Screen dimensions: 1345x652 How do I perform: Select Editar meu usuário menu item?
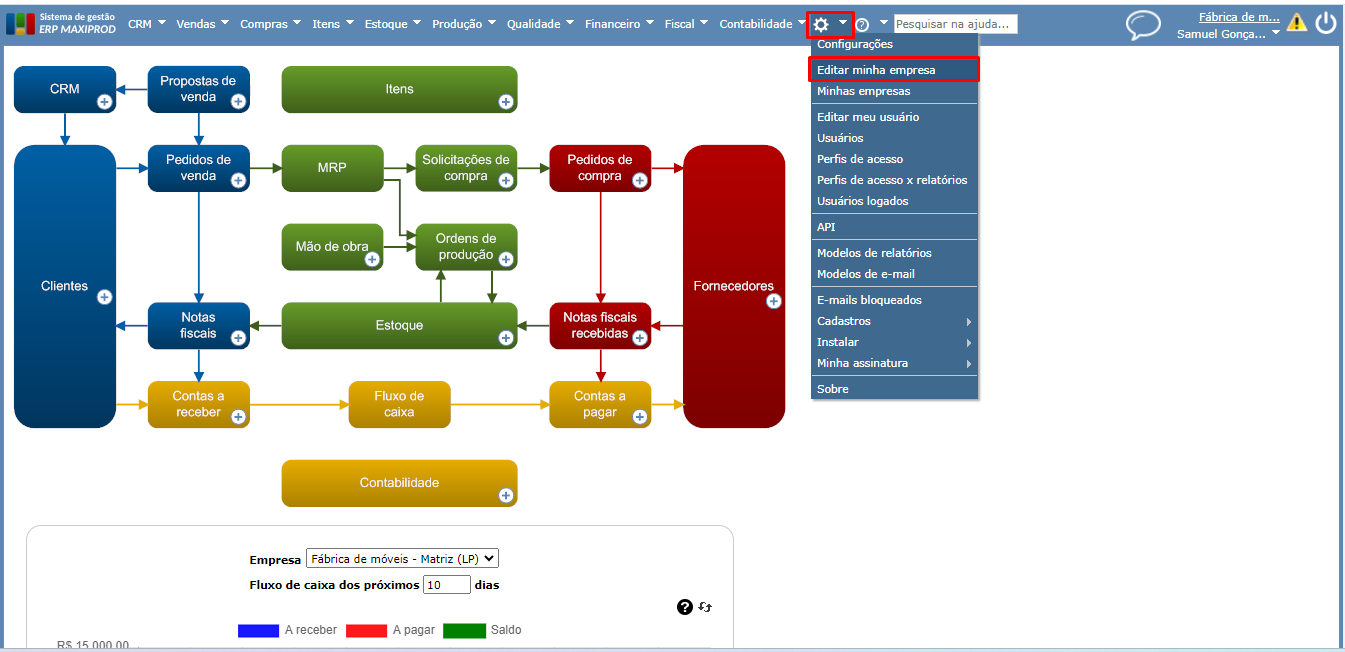point(895,117)
